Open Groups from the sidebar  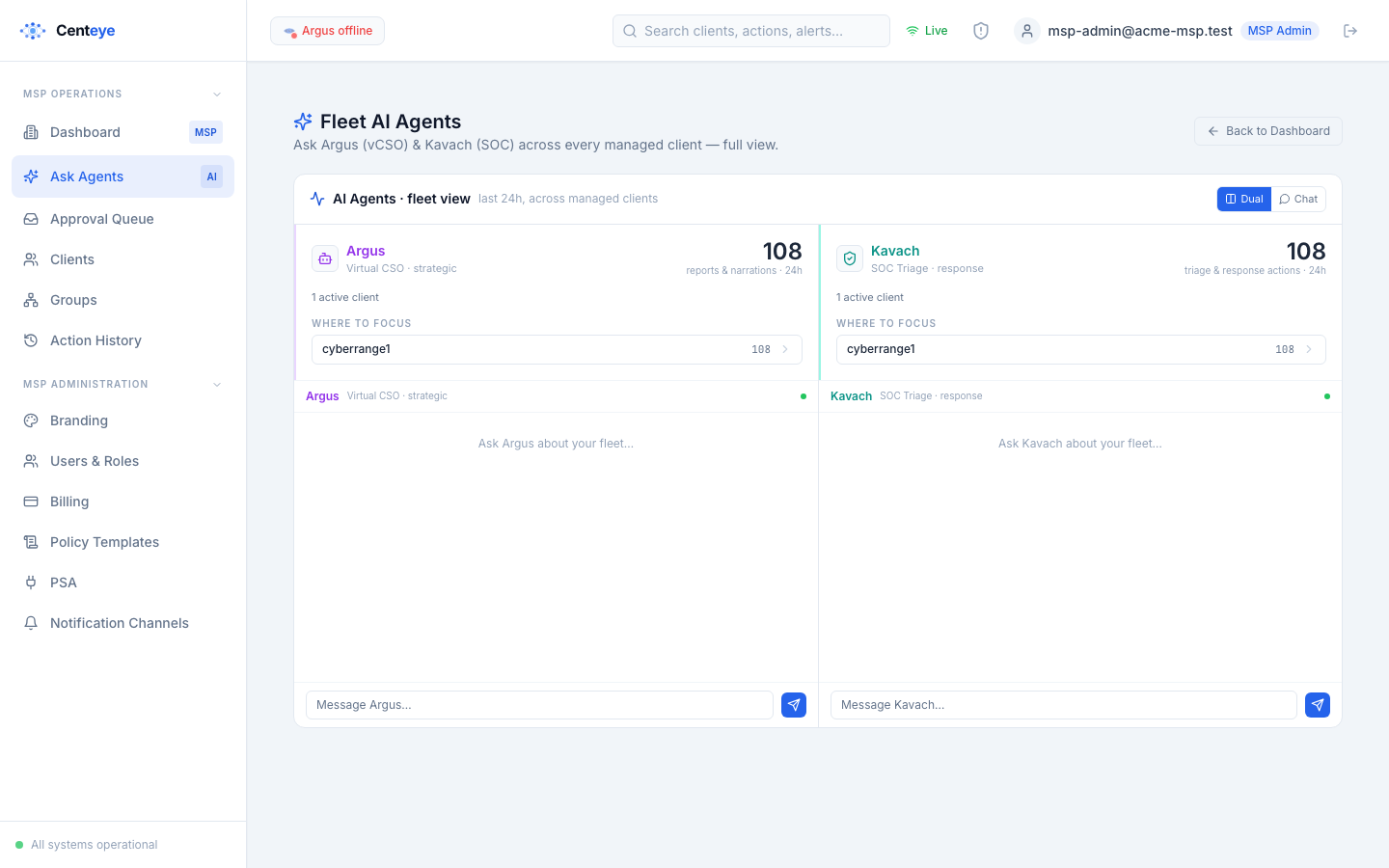pos(123,300)
